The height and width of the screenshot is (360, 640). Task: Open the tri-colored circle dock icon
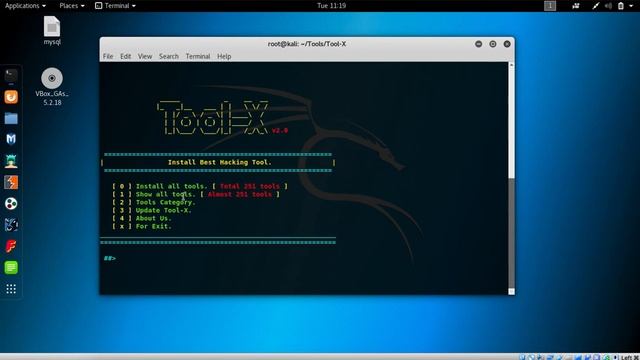[x=11, y=203]
